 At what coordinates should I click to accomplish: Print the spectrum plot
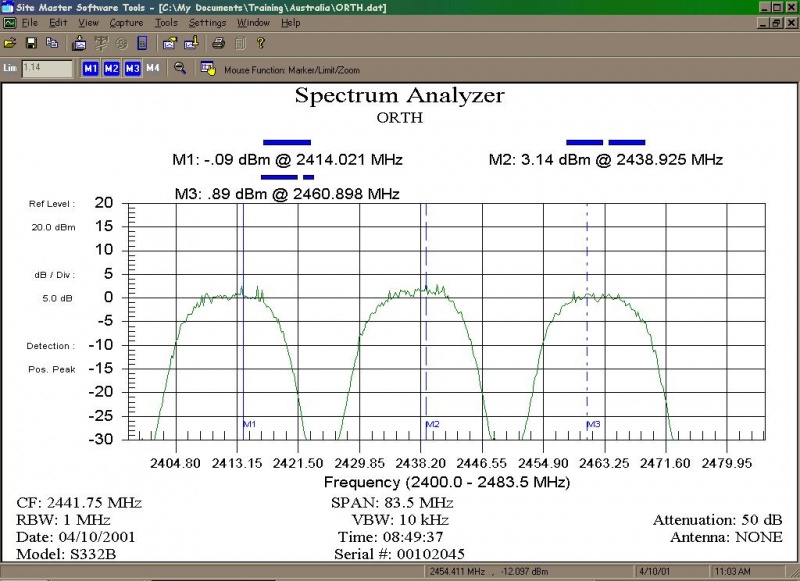click(x=217, y=43)
